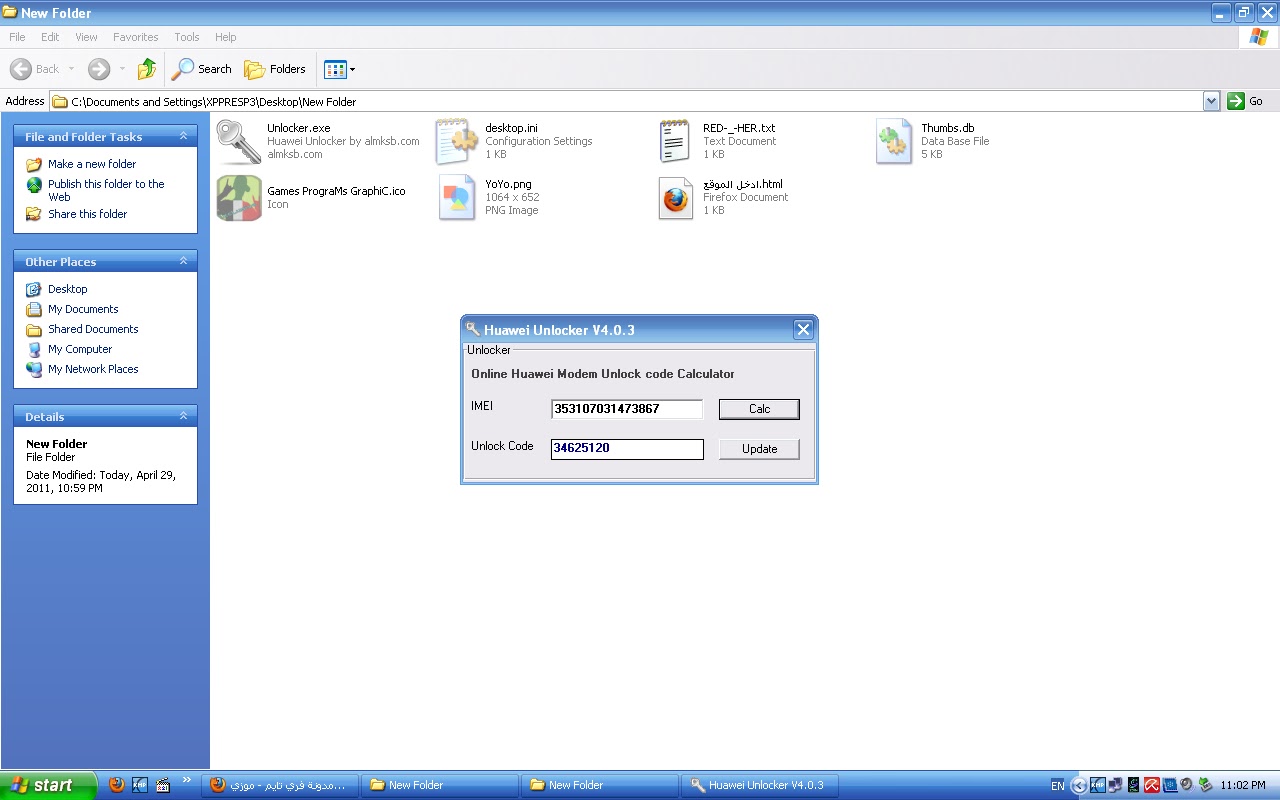Image resolution: width=1280 pixels, height=800 pixels.
Task: Switch to the Firefox taskbar button
Action: [279, 785]
